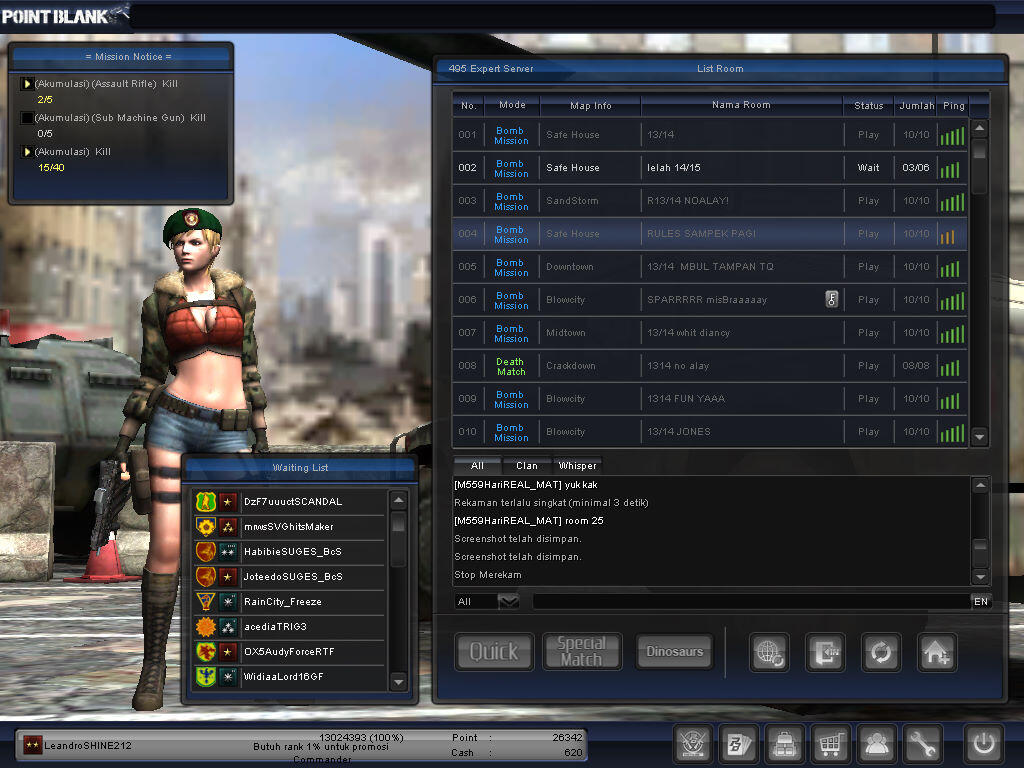The width and height of the screenshot is (1024, 768).
Task: Click the power exit icon
Action: pos(984,743)
